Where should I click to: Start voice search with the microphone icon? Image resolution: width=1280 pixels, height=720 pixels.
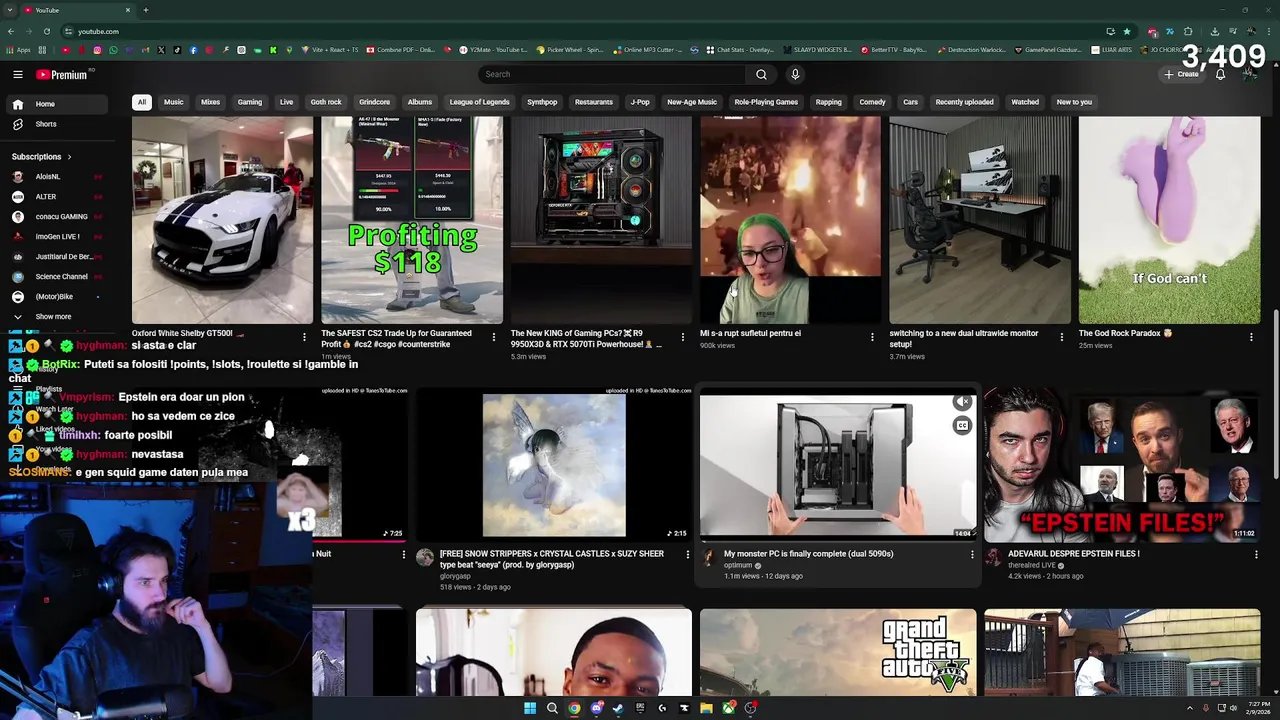[x=795, y=74]
